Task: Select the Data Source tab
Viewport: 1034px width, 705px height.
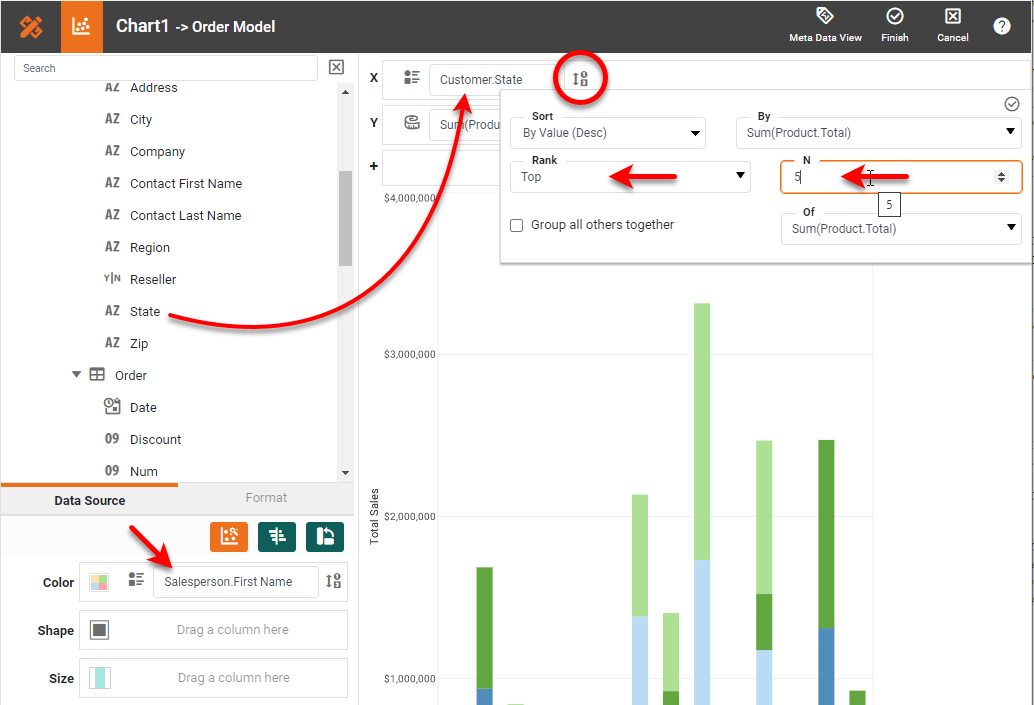Action: coord(90,500)
